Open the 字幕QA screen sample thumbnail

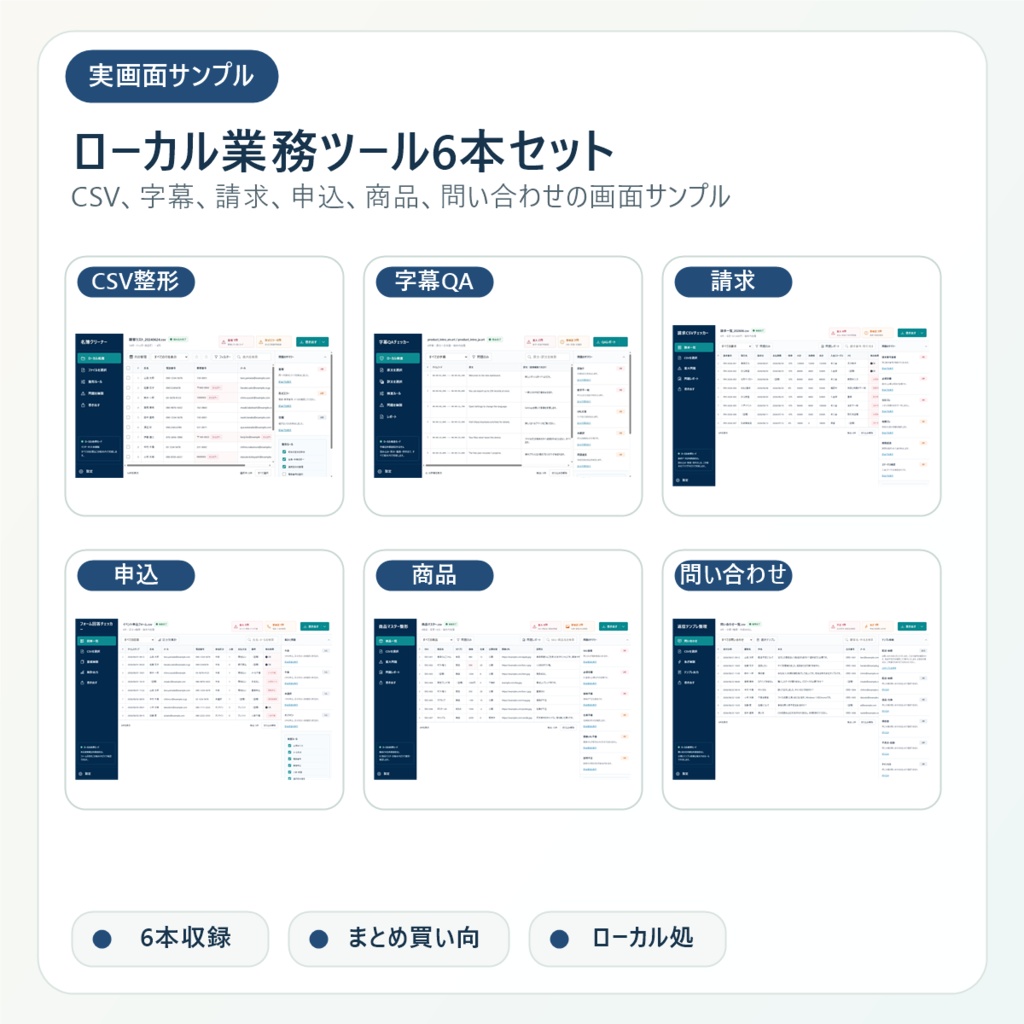[x=503, y=404]
